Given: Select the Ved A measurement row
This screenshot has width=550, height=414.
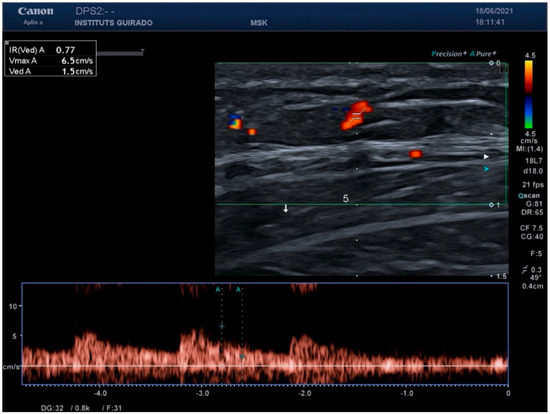Looking at the screenshot, I should 51,71.
